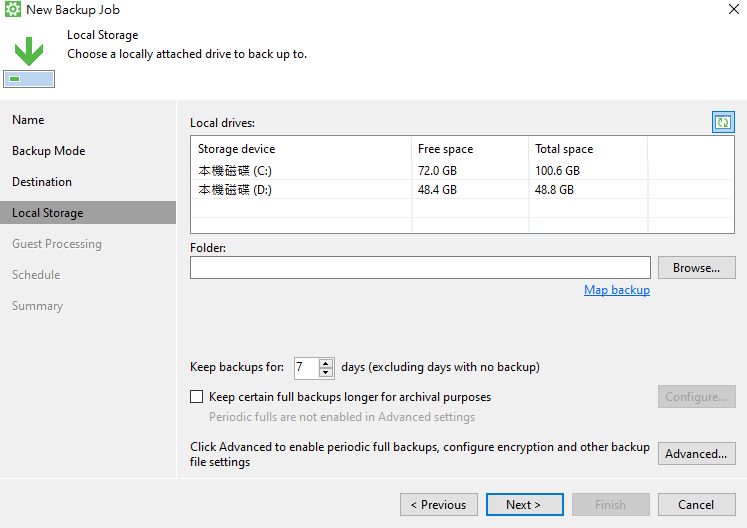Click Next to continue the wizard
Image resolution: width=747 pixels, height=528 pixels.
(524, 505)
